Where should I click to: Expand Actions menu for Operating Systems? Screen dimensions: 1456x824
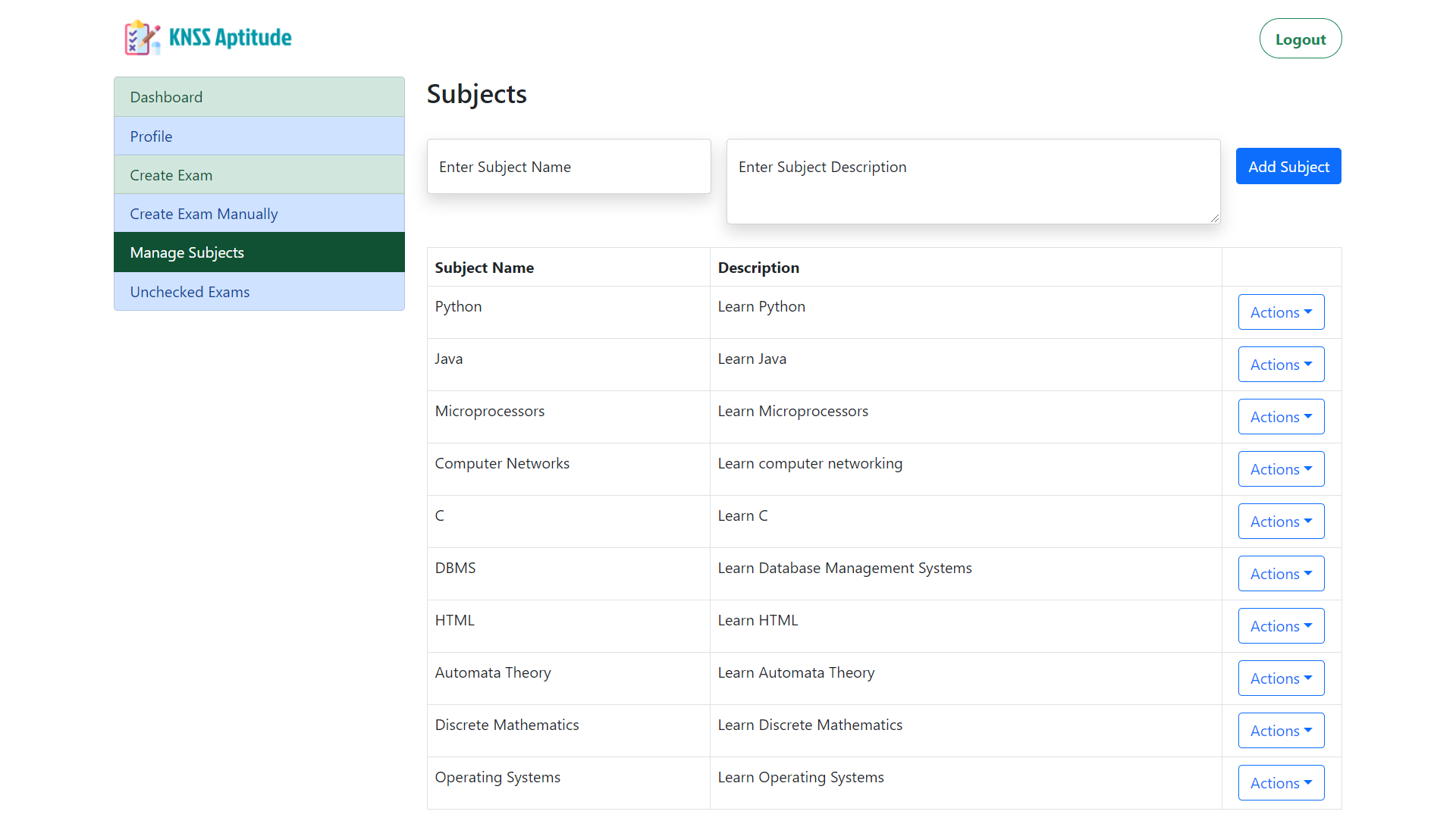pos(1281,783)
